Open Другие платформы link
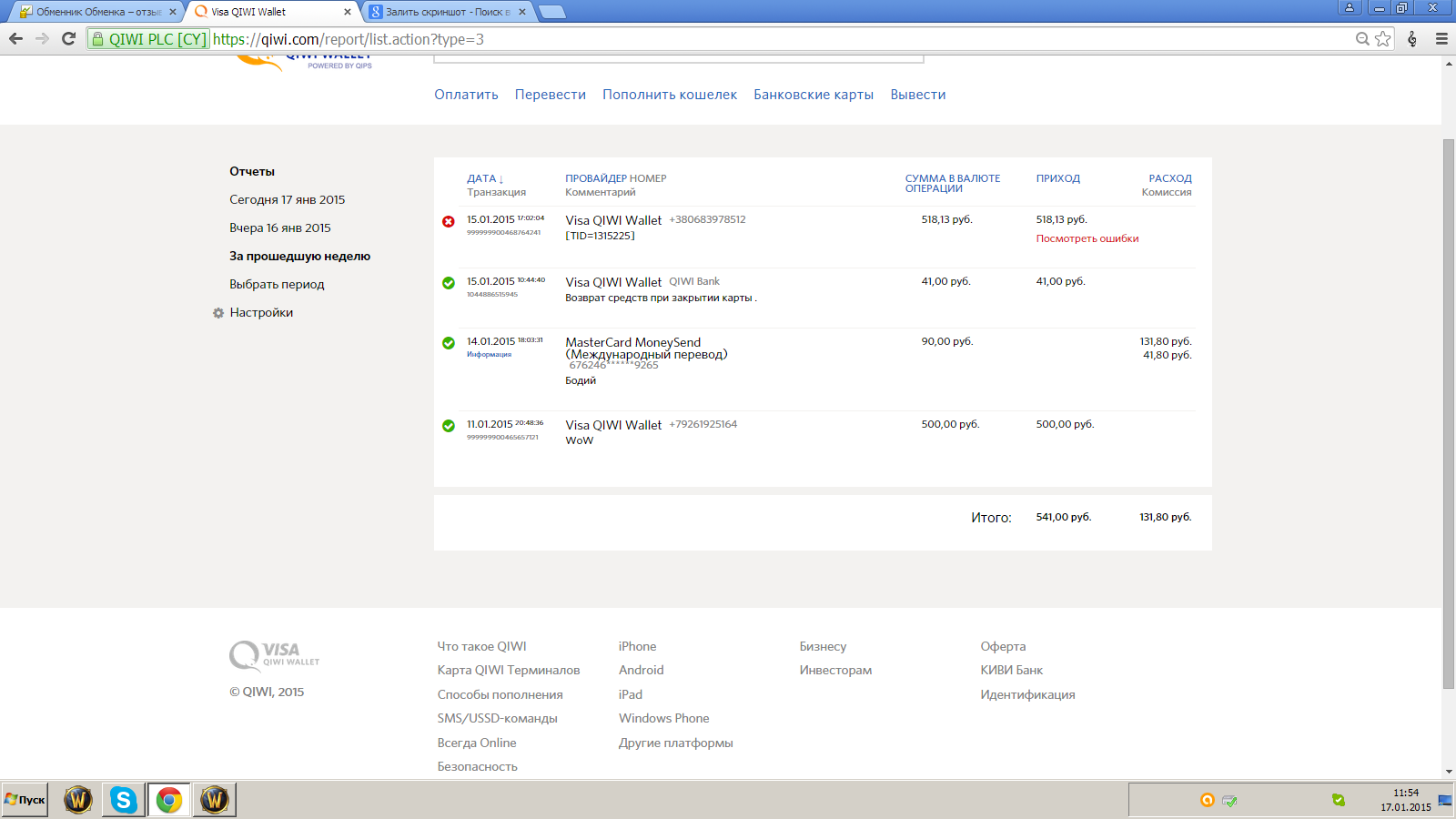Screen dimensions: 1456x819 pos(676,743)
